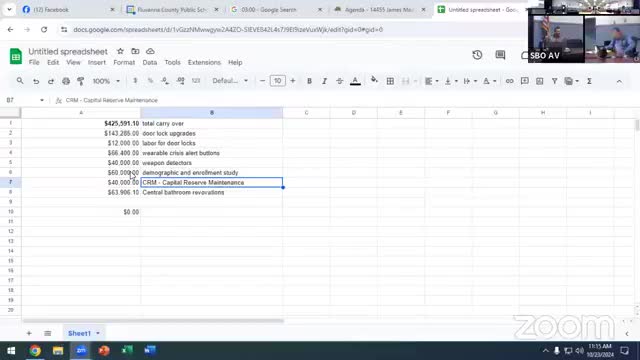Open the Default font dropdown
This screenshot has width=640, height=360.
[230, 81]
